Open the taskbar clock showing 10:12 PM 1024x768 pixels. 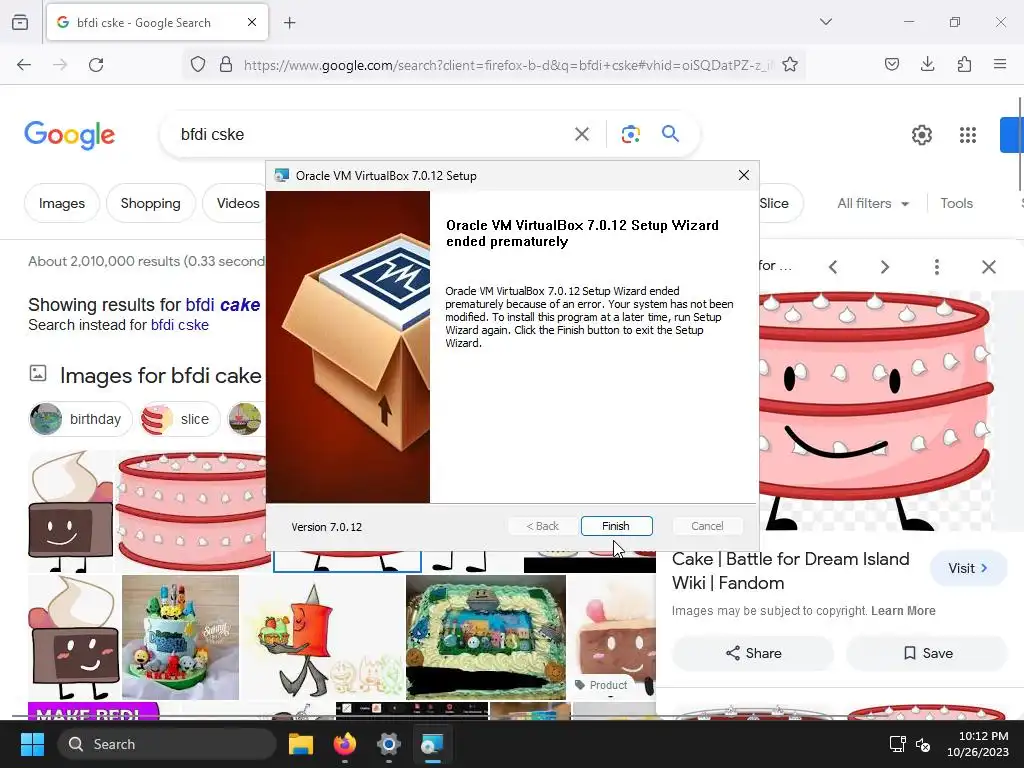click(x=978, y=744)
